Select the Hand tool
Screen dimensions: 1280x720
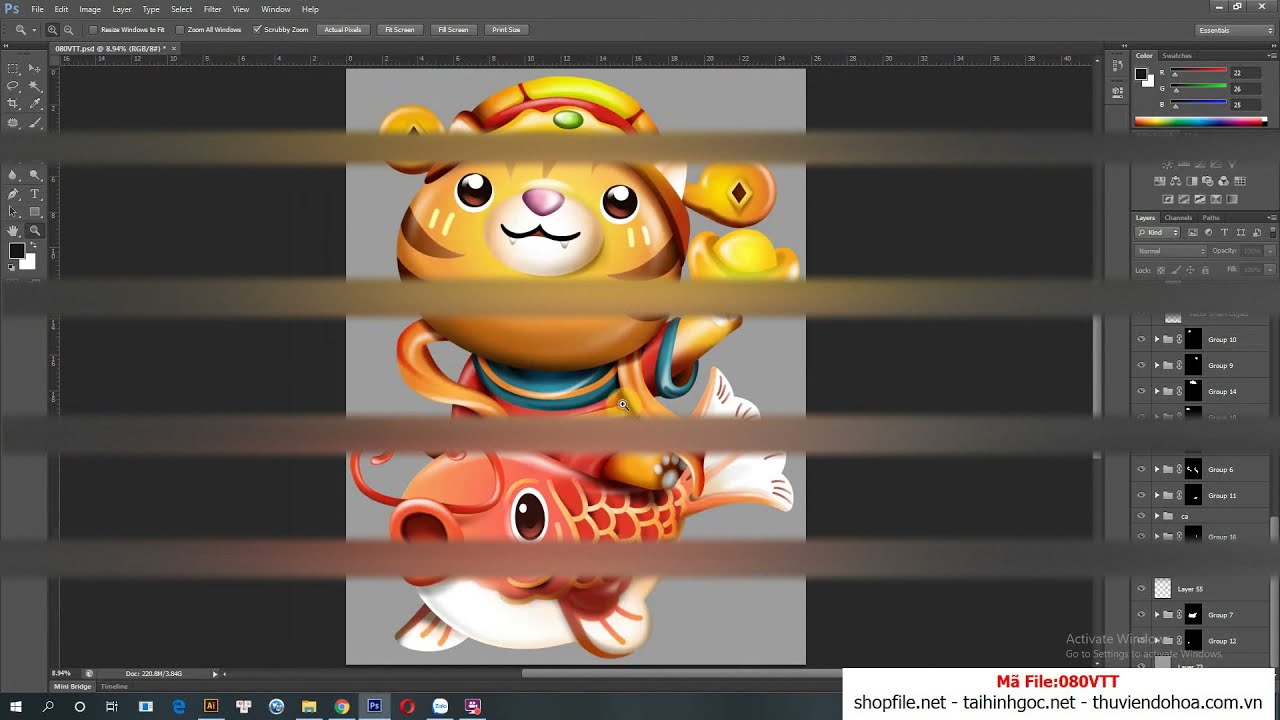(13, 230)
